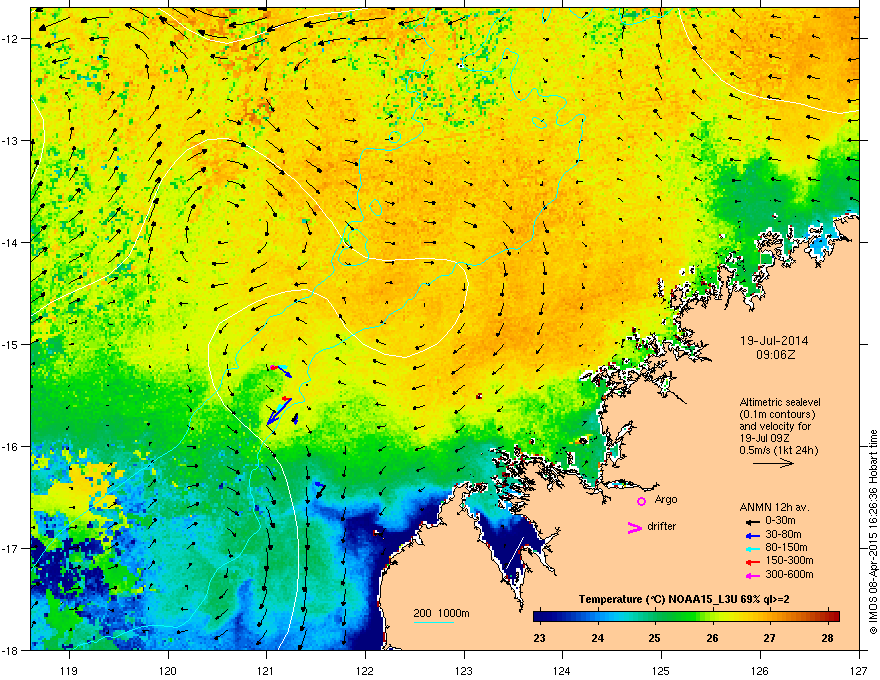This screenshot has height=680, width=880.
Task: Click the color bar value 27
Action: point(769,638)
